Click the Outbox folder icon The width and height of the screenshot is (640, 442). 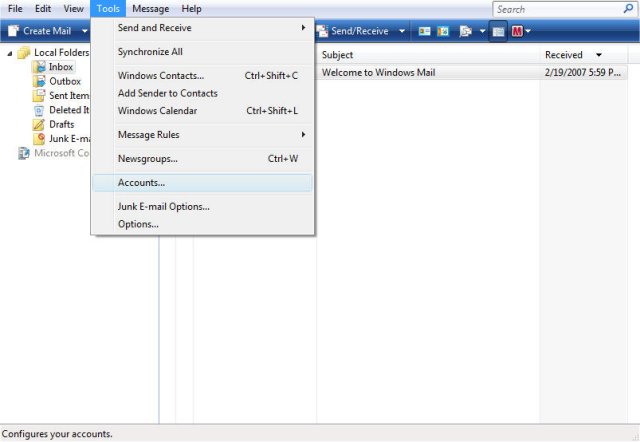(x=39, y=81)
